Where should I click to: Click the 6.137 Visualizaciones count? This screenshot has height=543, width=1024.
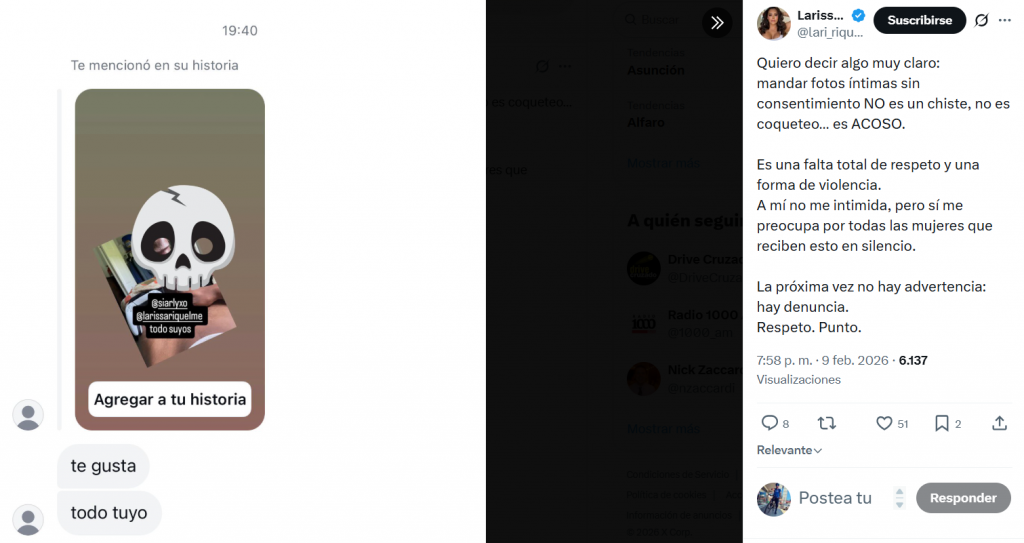pos(913,360)
